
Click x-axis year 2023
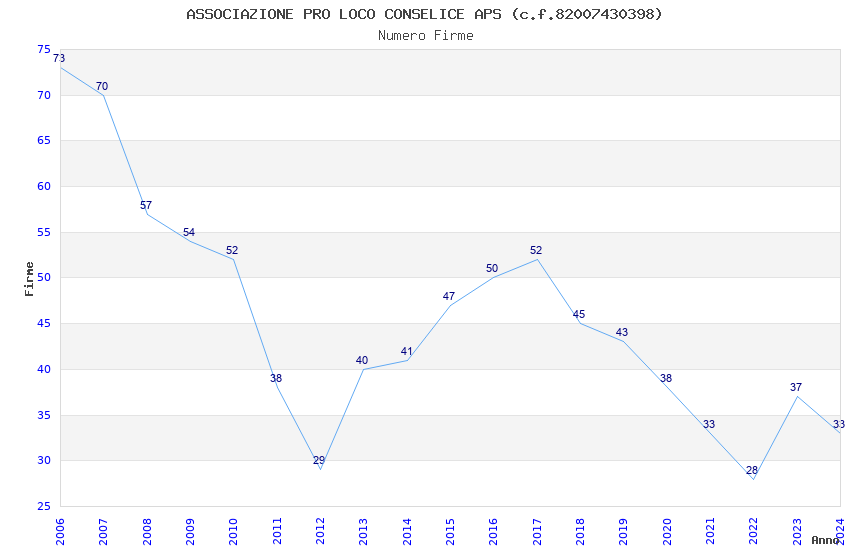point(797,532)
